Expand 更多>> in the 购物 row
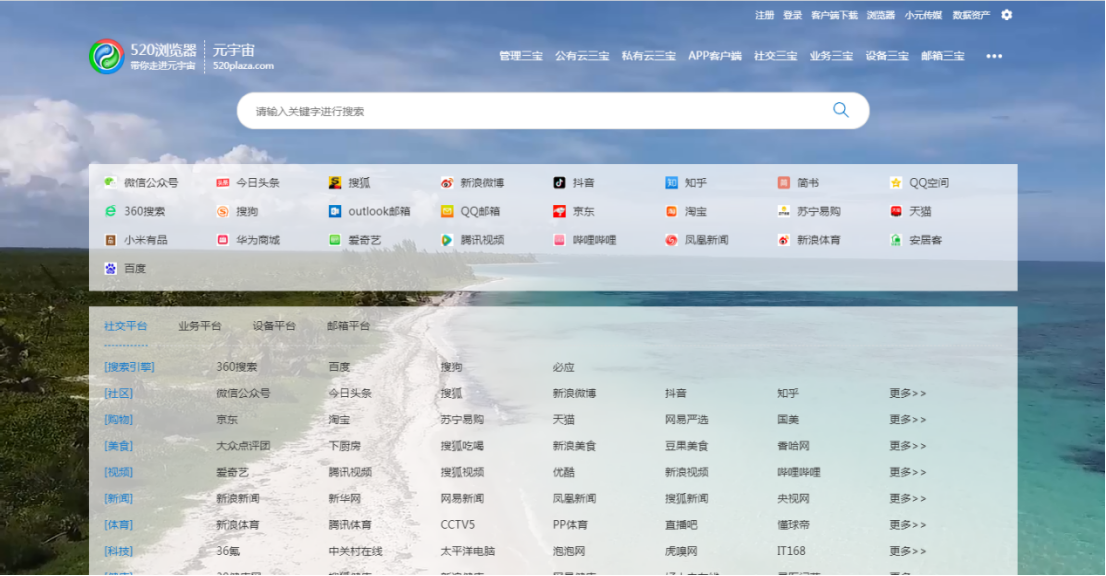The height and width of the screenshot is (576, 1106). (x=908, y=419)
